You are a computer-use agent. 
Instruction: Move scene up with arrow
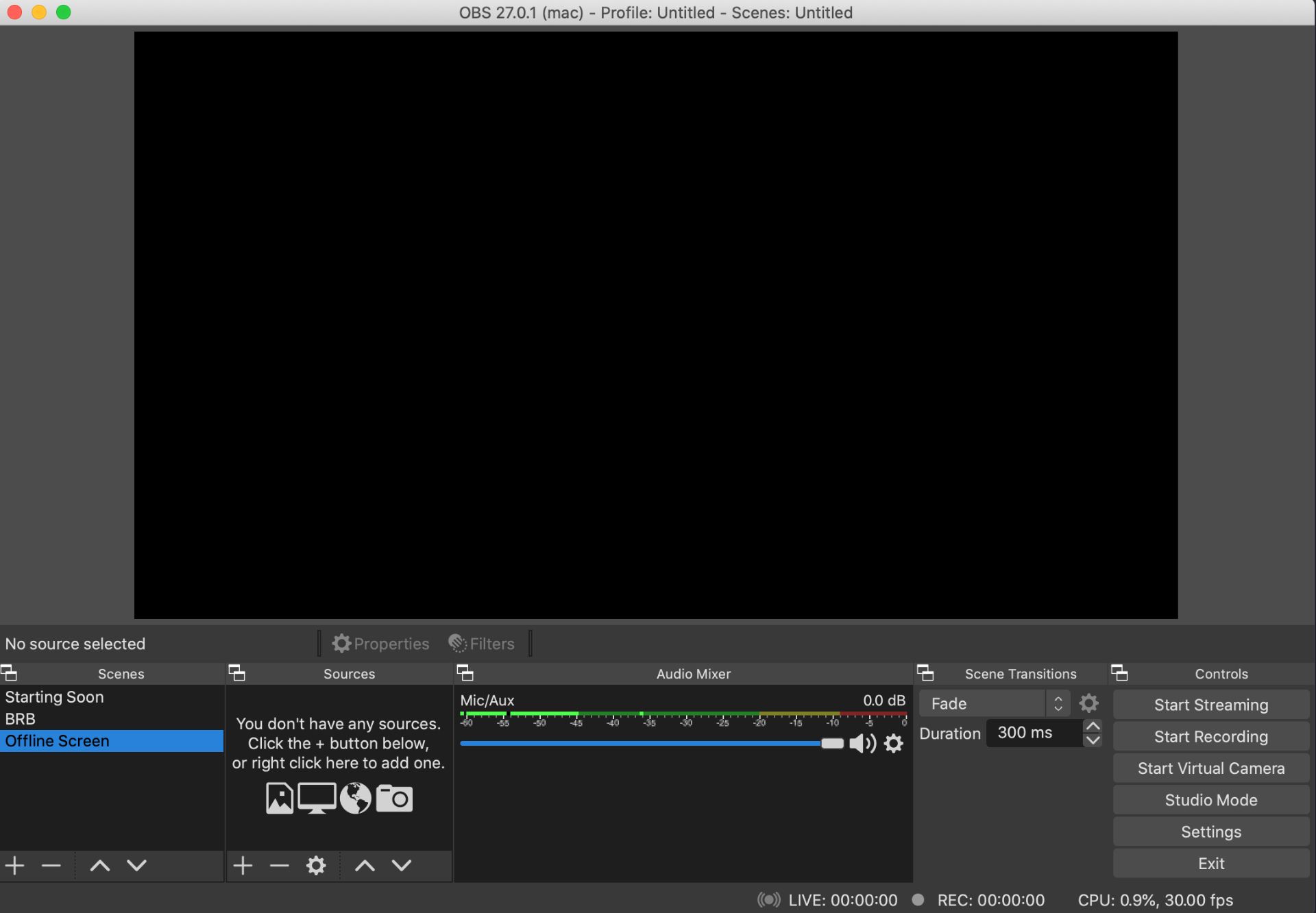click(100, 866)
